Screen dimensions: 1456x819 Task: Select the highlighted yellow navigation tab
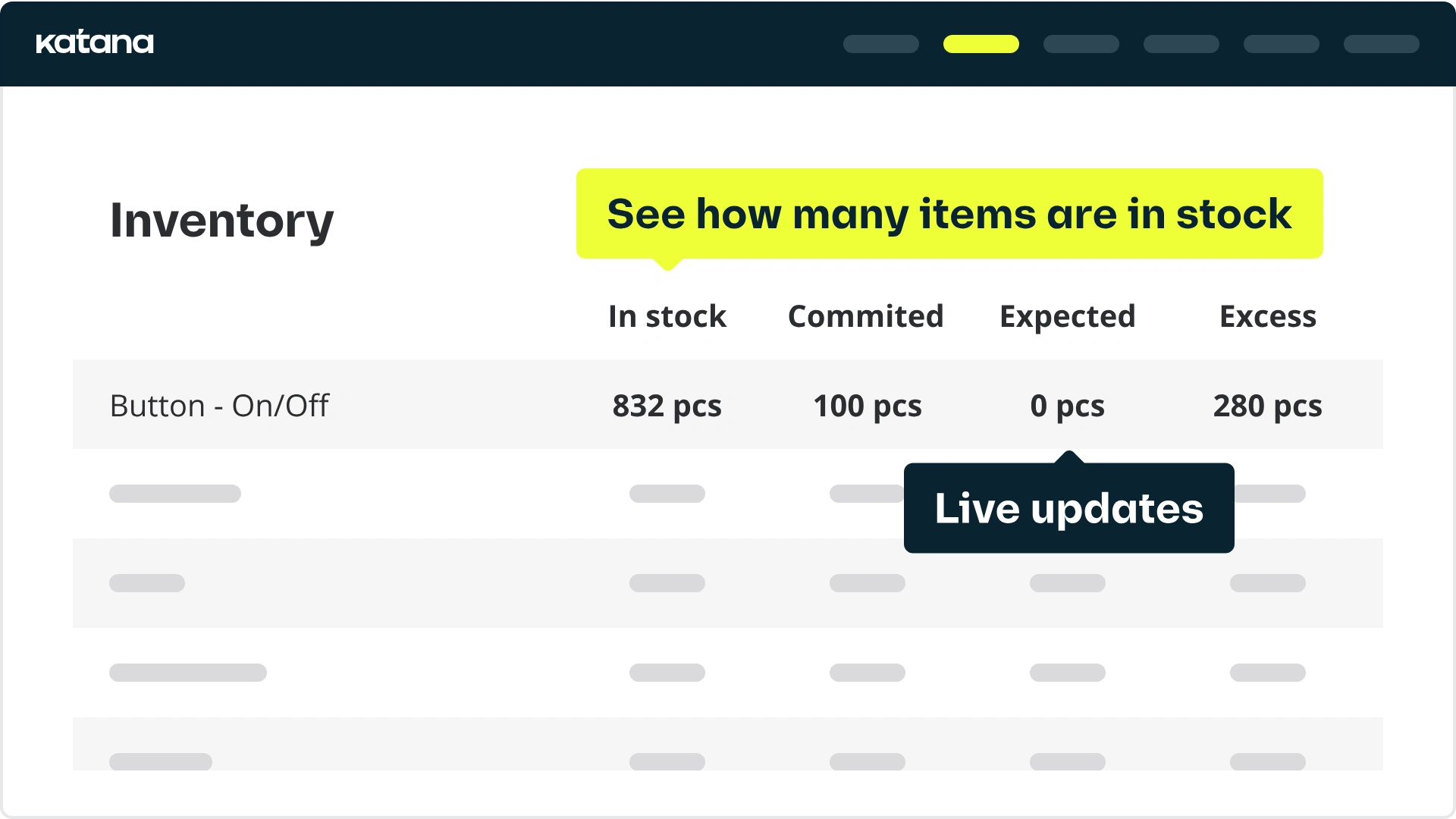point(981,44)
